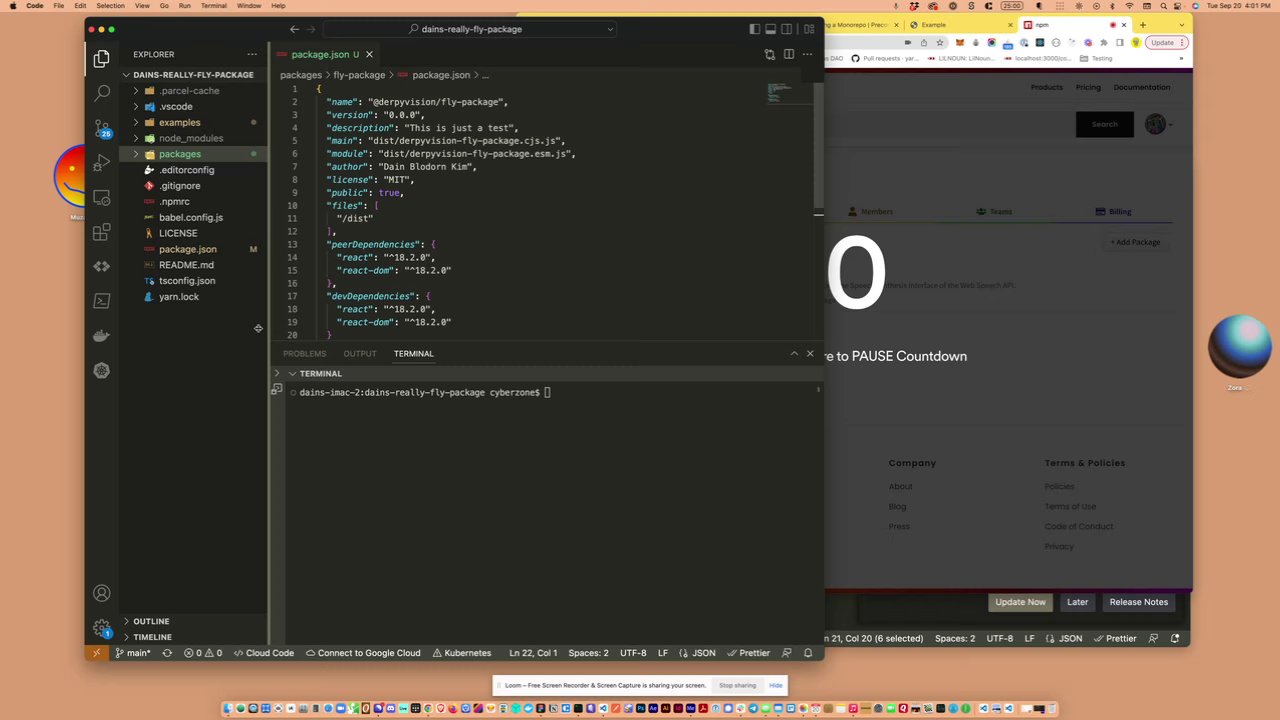Click Update Now in the browser window
Screen dimensions: 1280x720
click(1020, 602)
